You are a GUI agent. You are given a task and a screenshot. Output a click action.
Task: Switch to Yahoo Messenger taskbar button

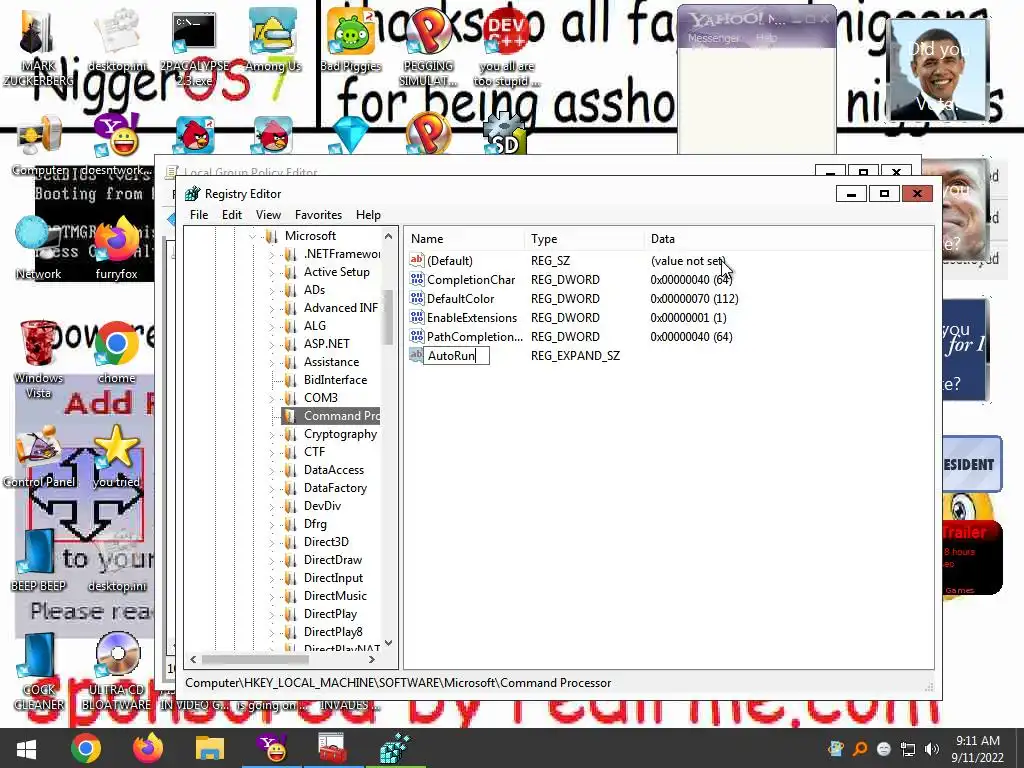(272, 748)
